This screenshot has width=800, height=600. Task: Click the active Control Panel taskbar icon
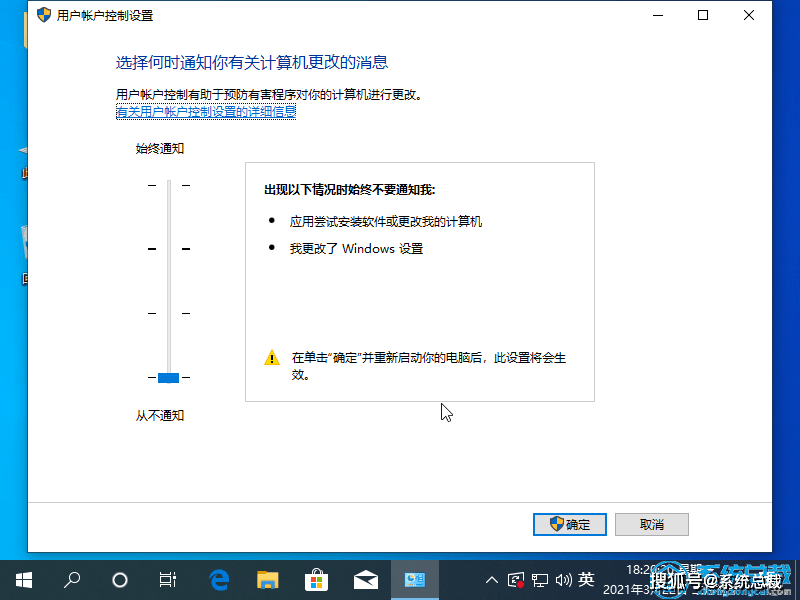pyautogui.click(x=415, y=580)
